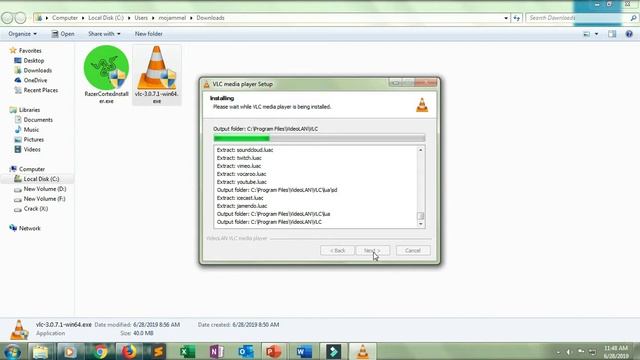Click the Cancel button in VLC Setup
640x360 pixels.
413,250
